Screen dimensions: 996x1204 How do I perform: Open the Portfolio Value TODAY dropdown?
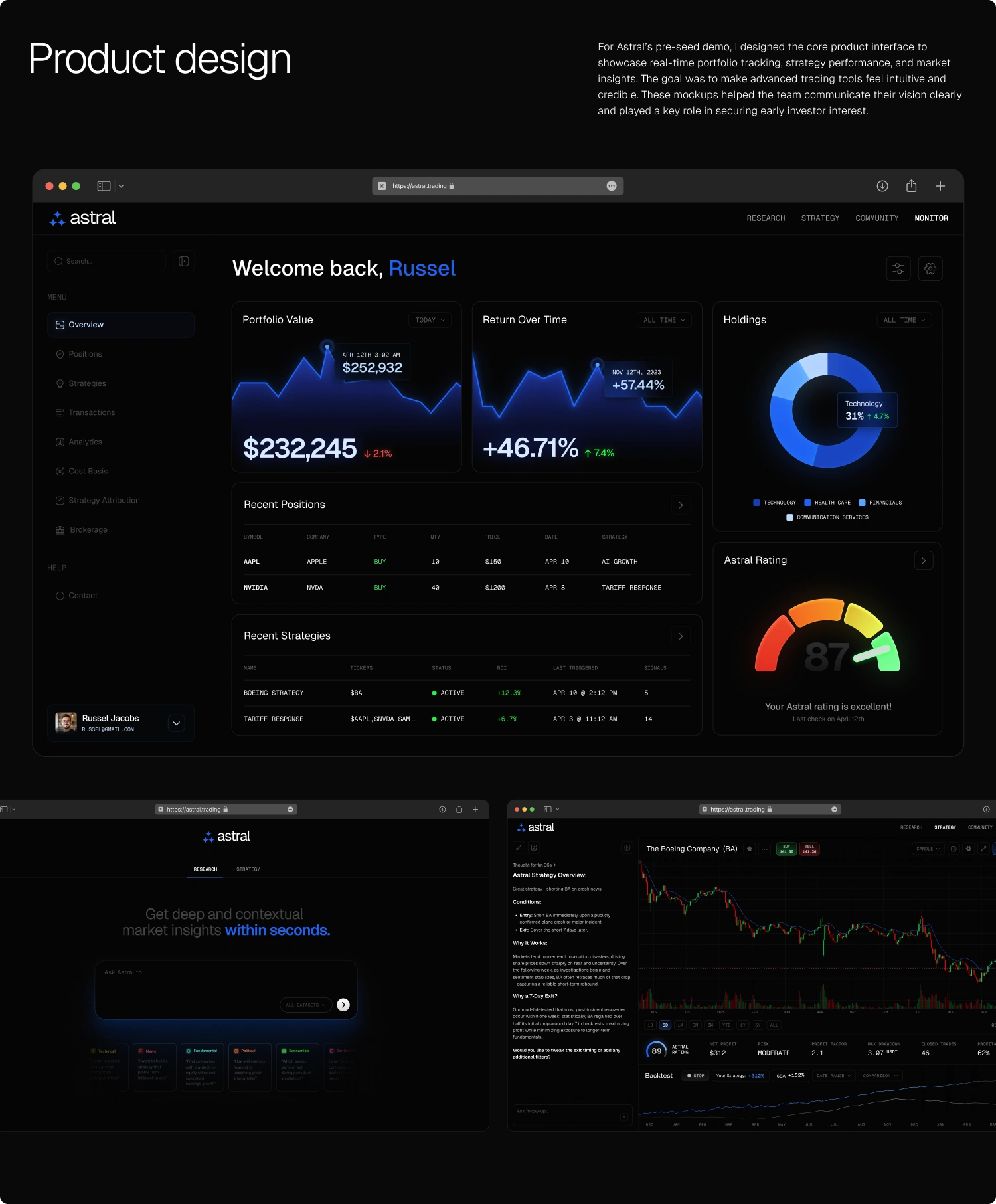coord(430,320)
